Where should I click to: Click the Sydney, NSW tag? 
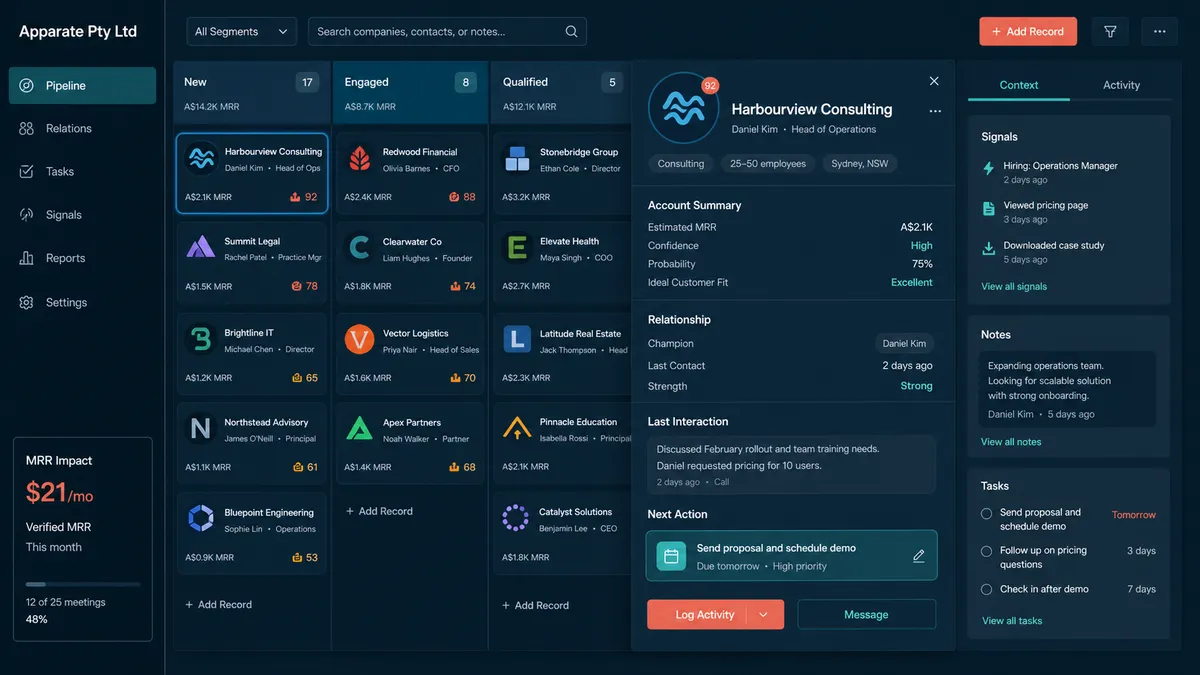click(861, 164)
